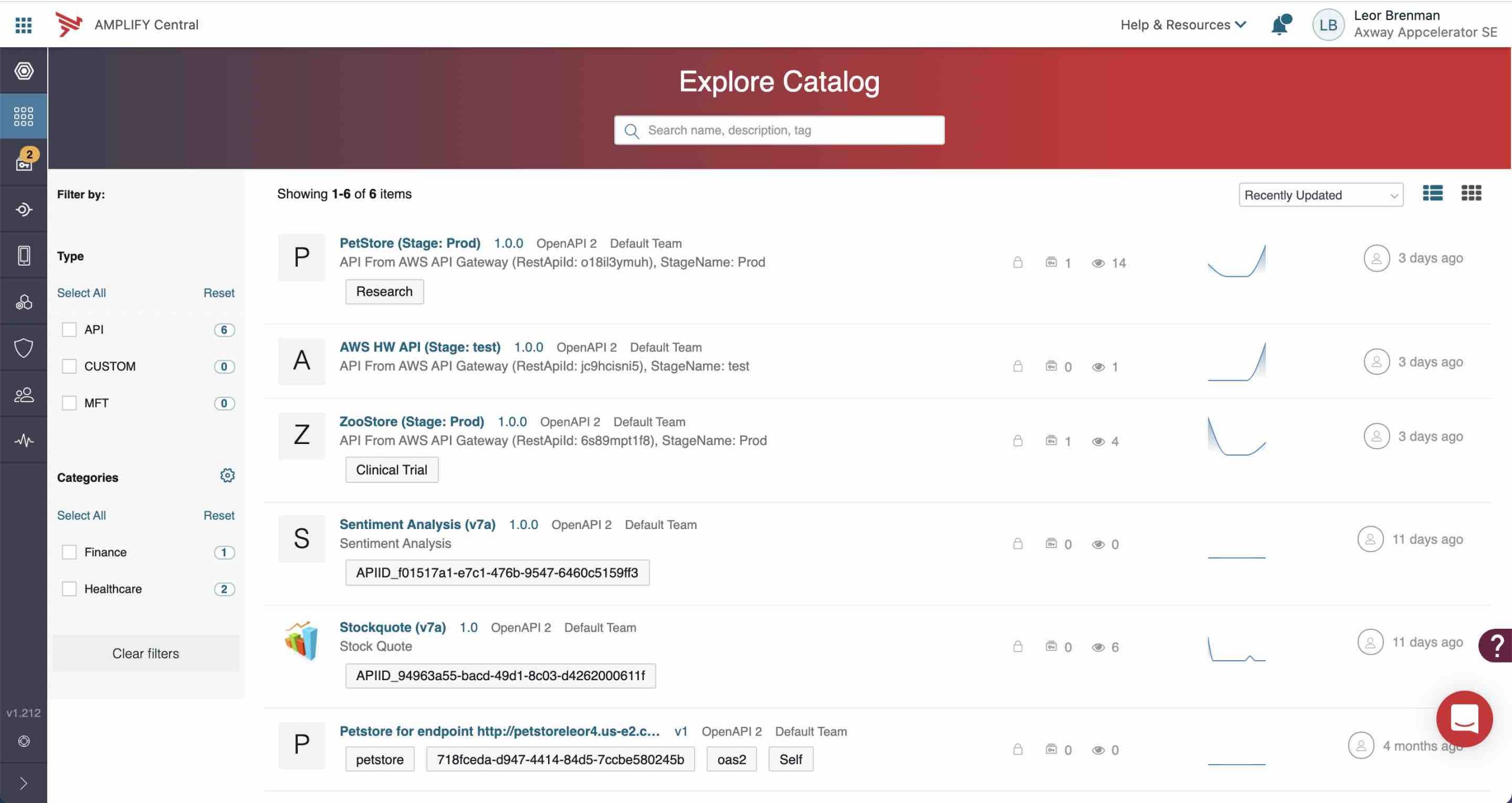This screenshot has width=1512, height=803.
Task: Open the LB user avatar
Action: [x=1328, y=25]
